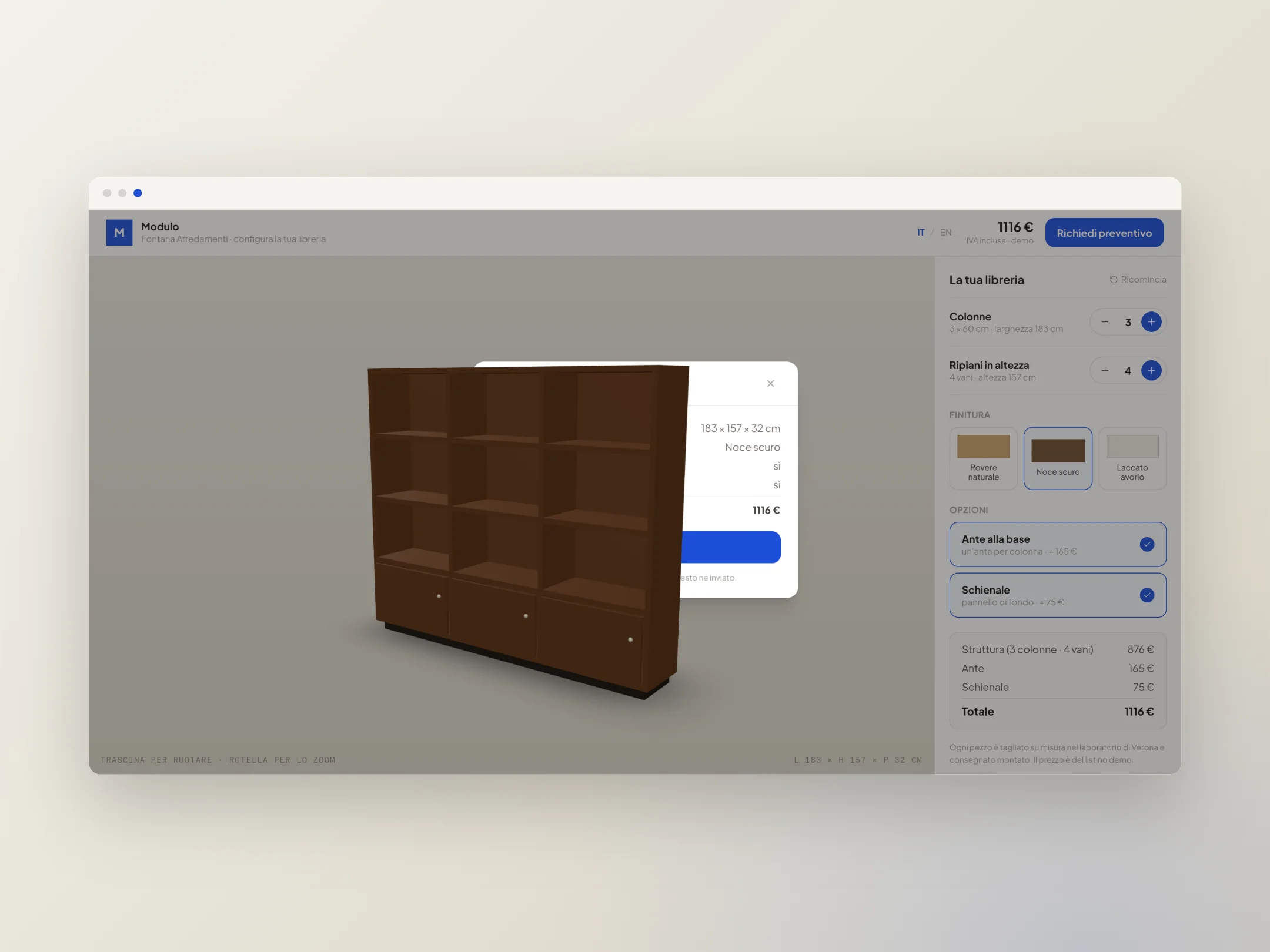Click the blue window control dot

pyautogui.click(x=138, y=193)
